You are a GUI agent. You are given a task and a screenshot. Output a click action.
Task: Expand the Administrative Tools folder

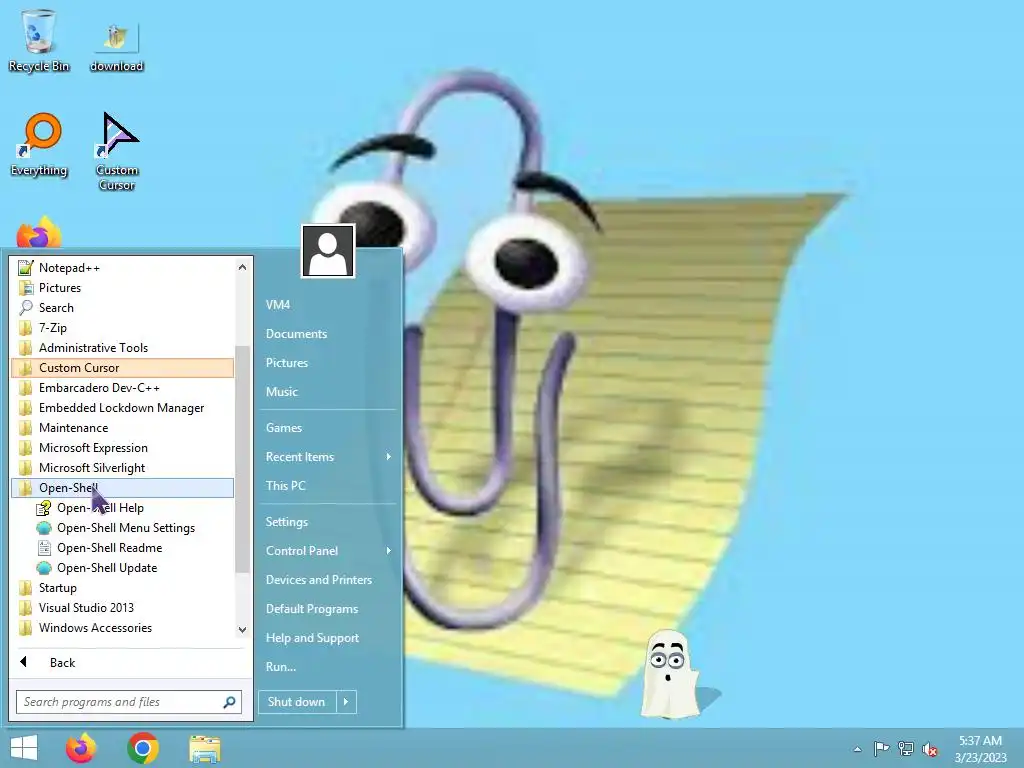122,348
